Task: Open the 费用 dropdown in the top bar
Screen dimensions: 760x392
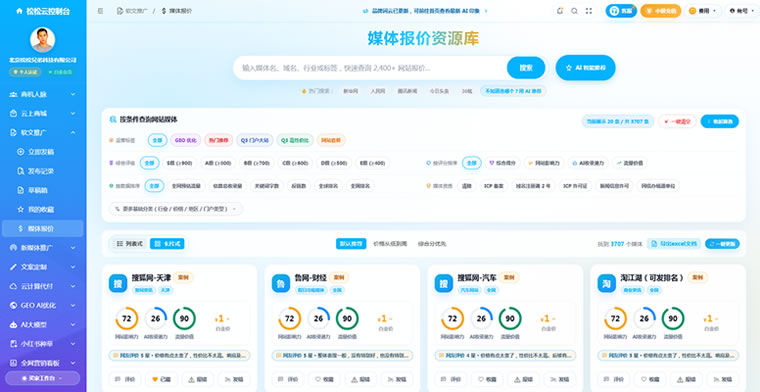Action: [x=702, y=11]
